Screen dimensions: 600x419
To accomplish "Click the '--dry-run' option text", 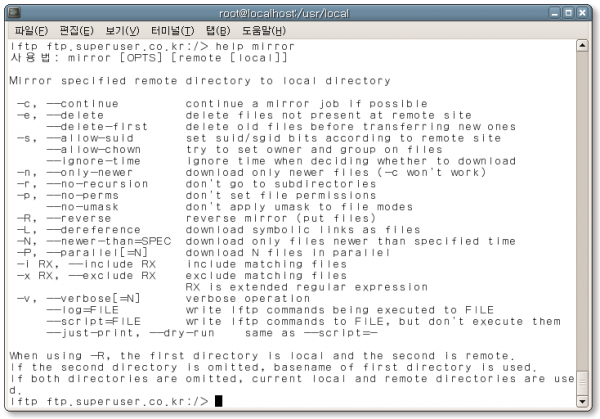I will pyautogui.click(x=182, y=333).
